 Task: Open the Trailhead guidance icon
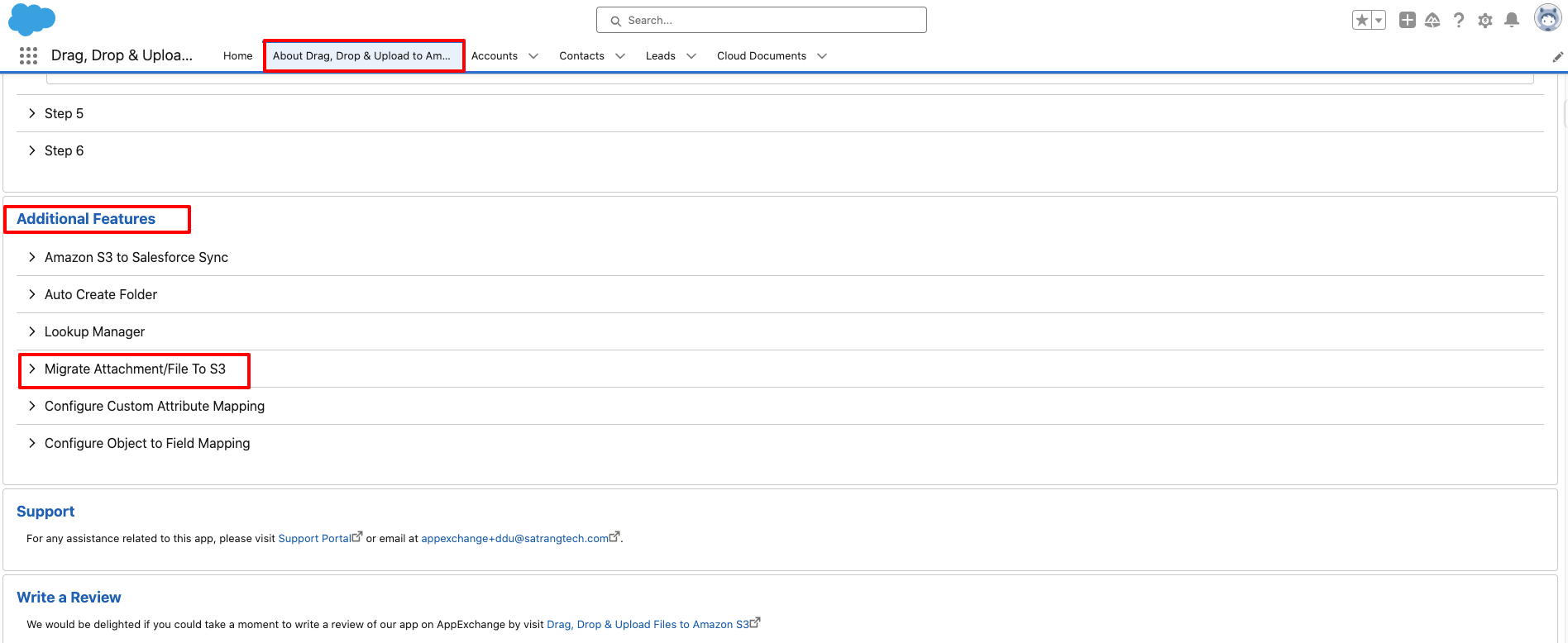coord(1432,20)
